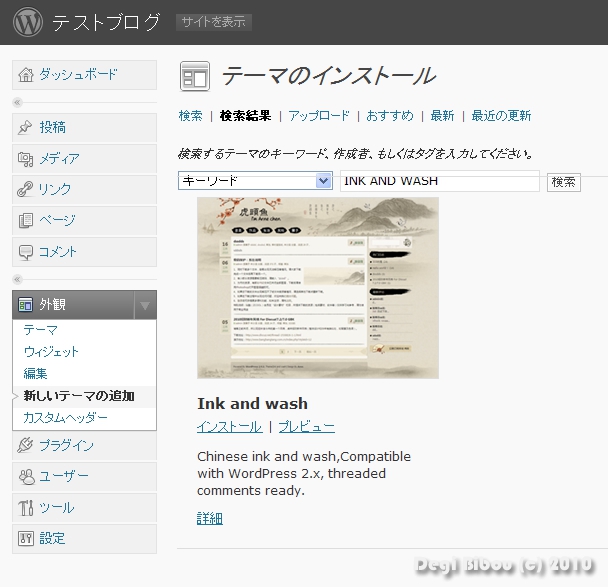Viewport: 608px width, 587px height.
Task: Click the Ink and wash theme title
Action: 252,404
